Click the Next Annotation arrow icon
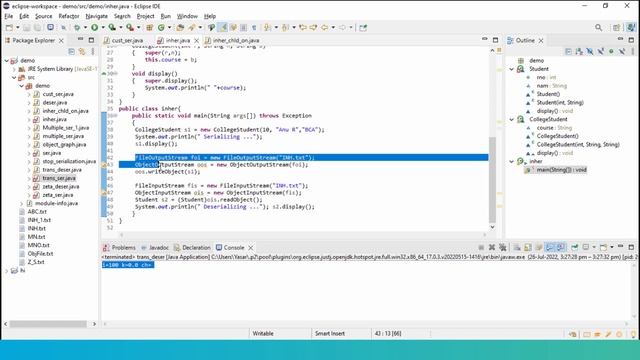Viewport: 640px width, 360px height. (x=267, y=27)
